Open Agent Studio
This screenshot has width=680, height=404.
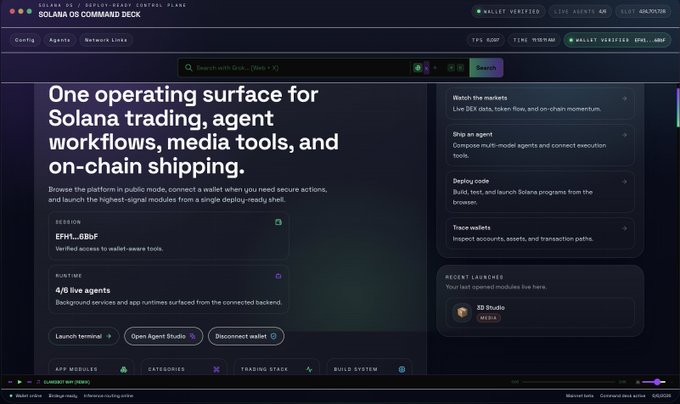click(163, 336)
